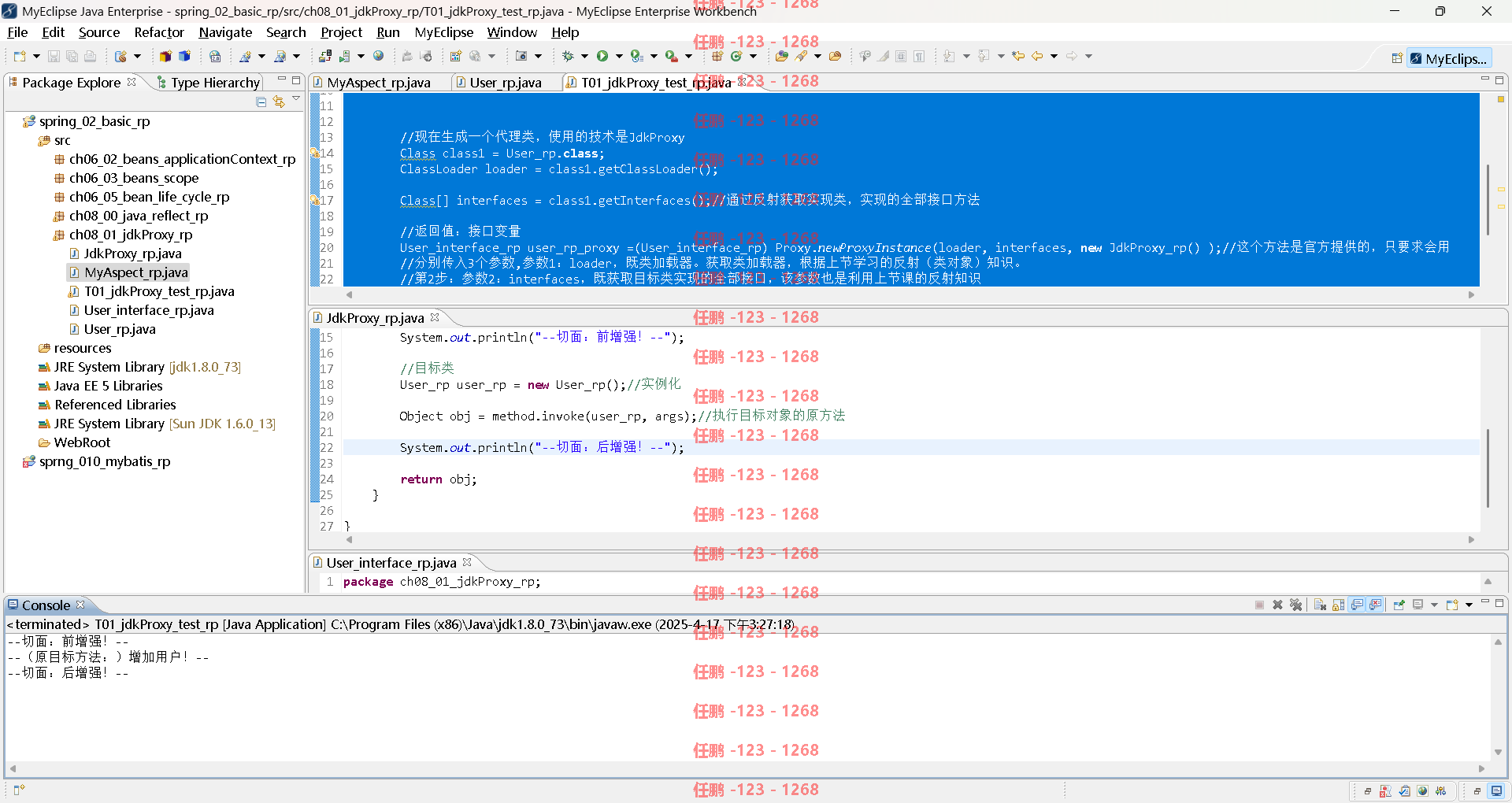This screenshot has height=803, width=1512.
Task: Toggle Link with Editor in Package Explorer
Action: (279, 102)
